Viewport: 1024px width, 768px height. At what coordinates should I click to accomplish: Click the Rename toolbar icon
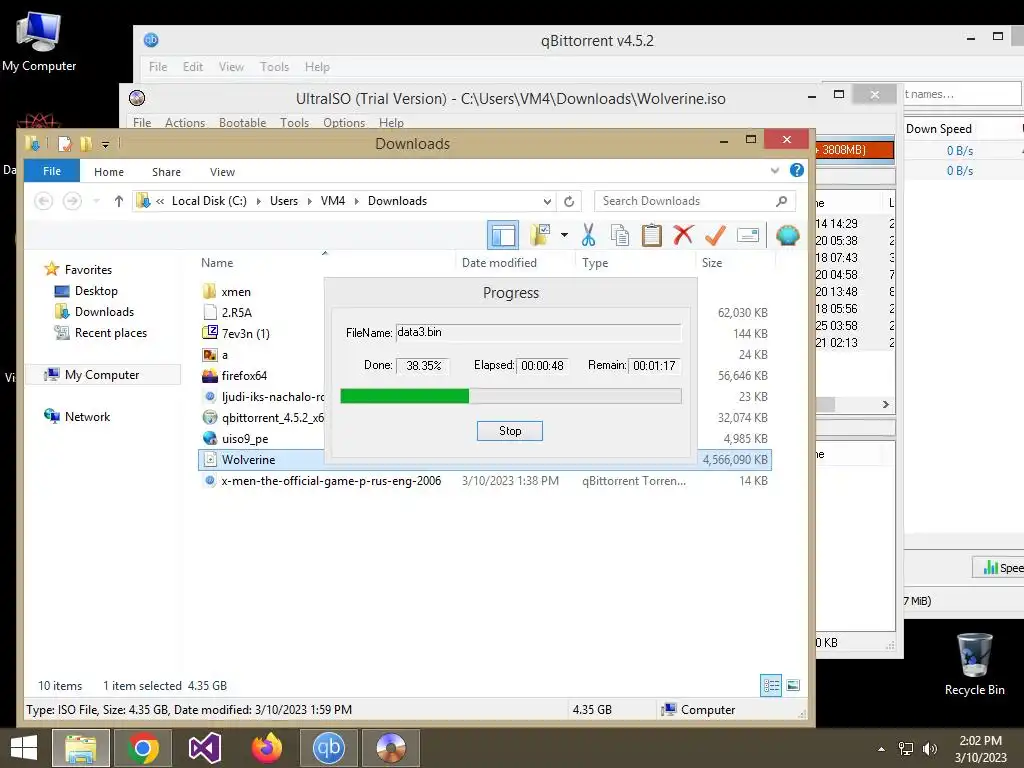tap(747, 235)
